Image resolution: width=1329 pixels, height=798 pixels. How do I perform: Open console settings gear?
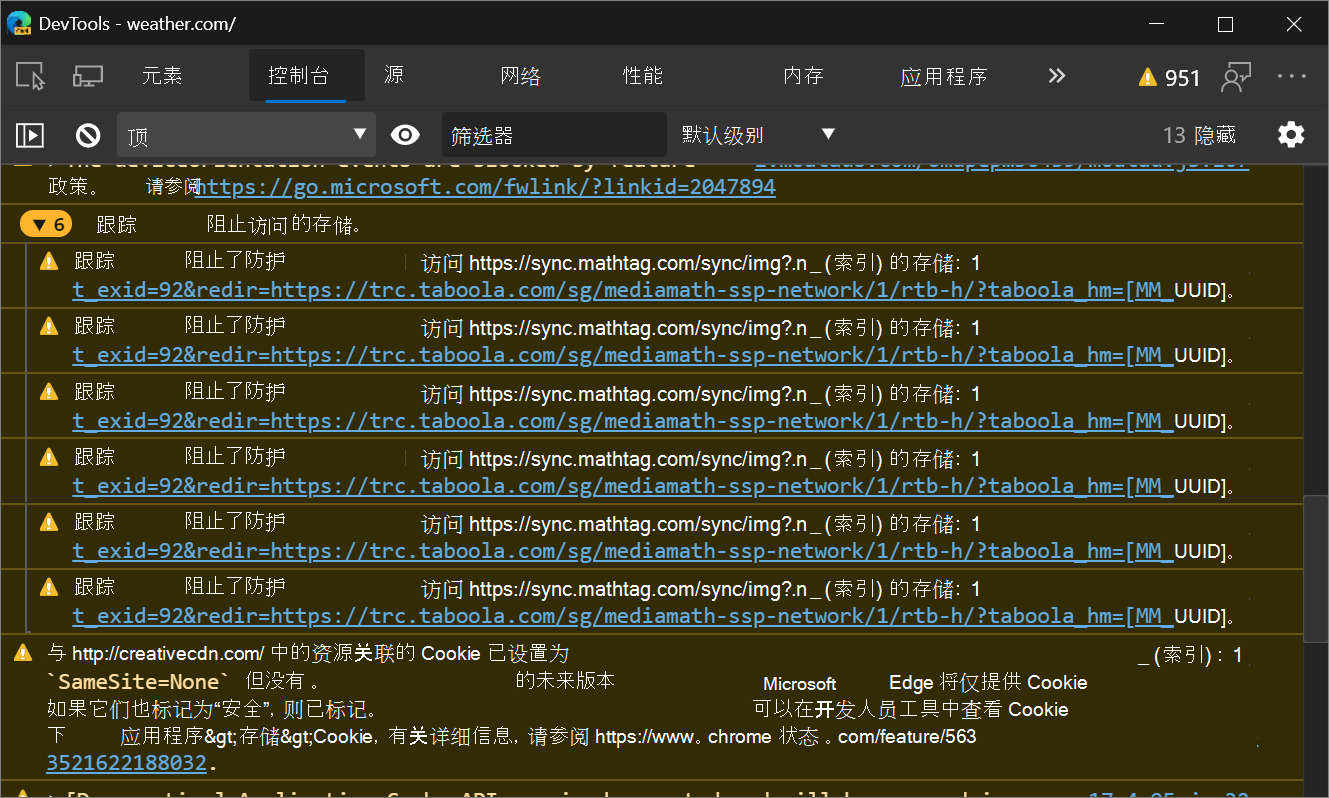[x=1291, y=135]
